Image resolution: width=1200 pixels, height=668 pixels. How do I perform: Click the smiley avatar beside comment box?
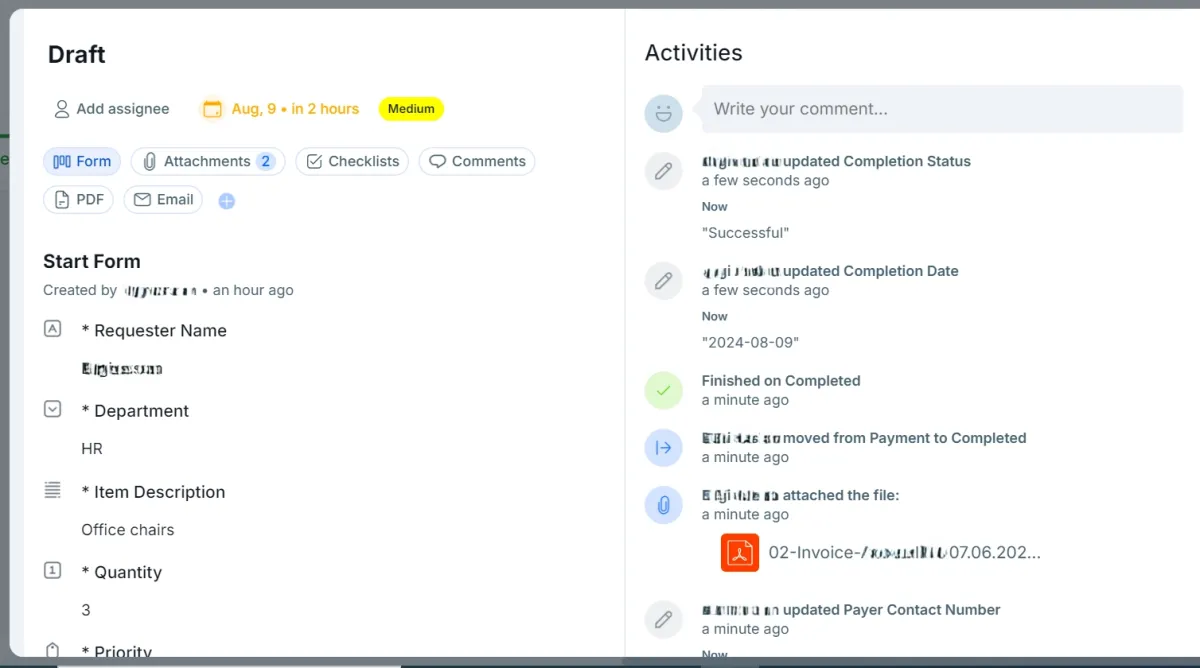click(x=663, y=113)
